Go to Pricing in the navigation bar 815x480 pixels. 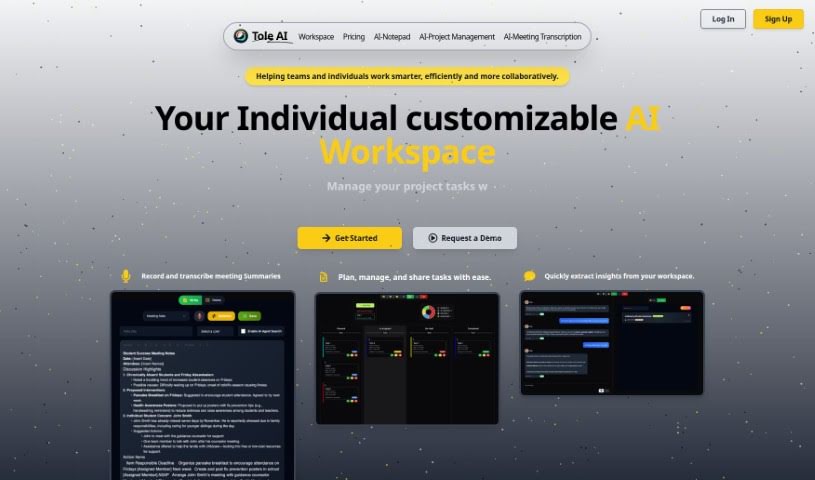pyautogui.click(x=353, y=37)
